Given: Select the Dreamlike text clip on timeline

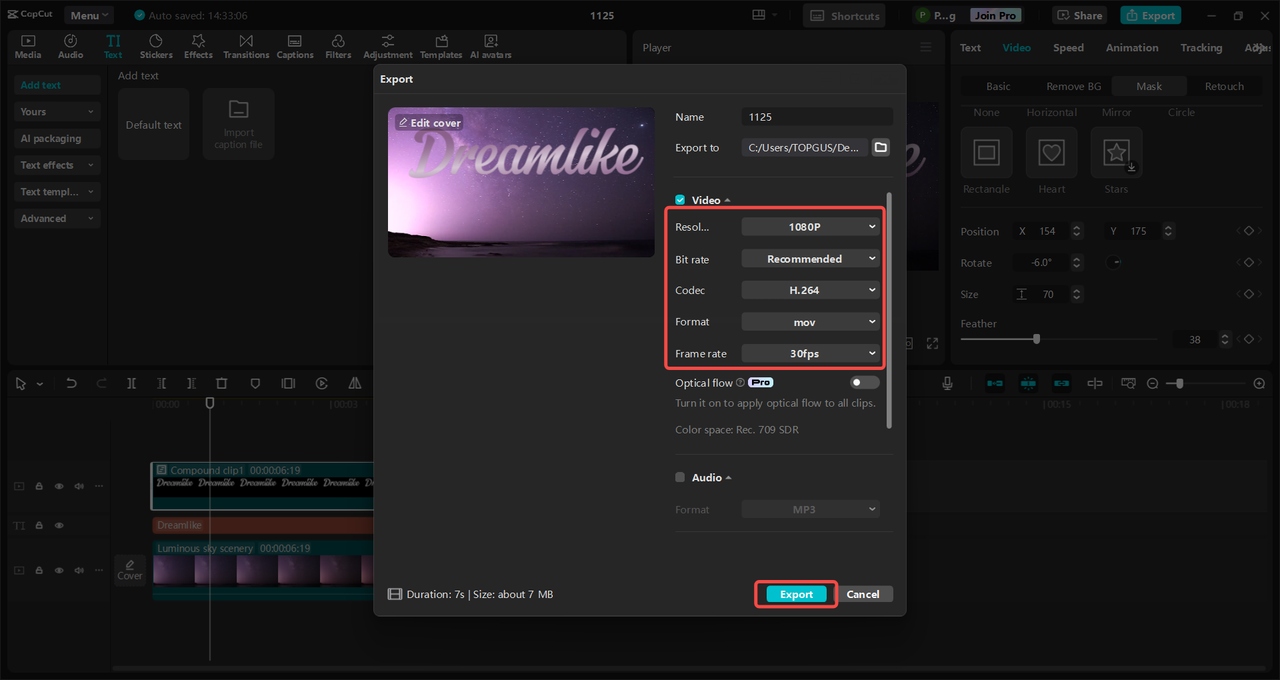Looking at the screenshot, I should (263, 525).
